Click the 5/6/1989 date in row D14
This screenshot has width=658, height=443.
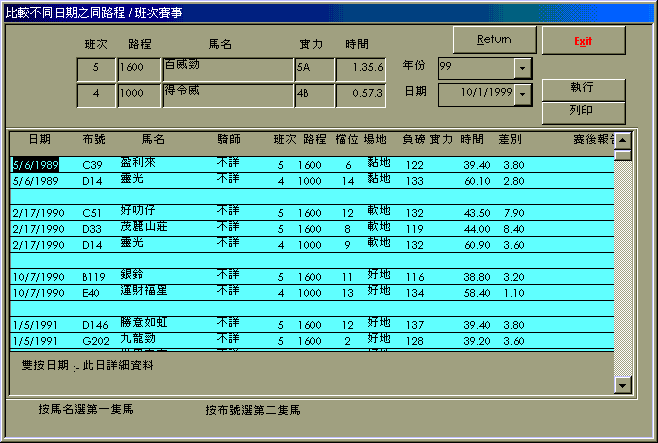pos(35,181)
